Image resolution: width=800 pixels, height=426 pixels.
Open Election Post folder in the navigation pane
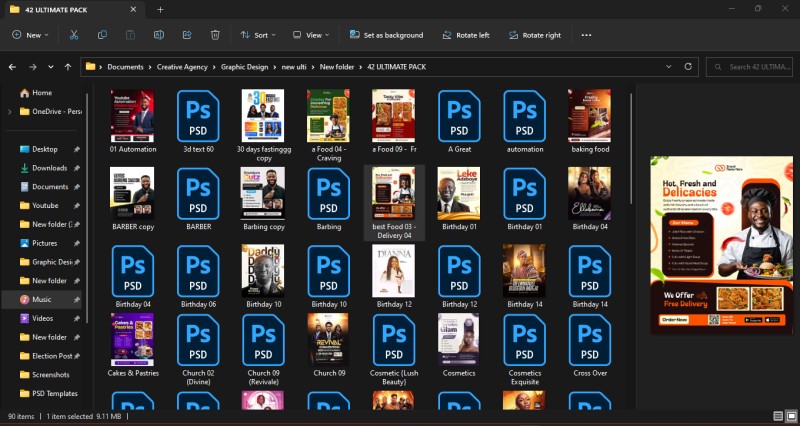pyautogui.click(x=52, y=356)
